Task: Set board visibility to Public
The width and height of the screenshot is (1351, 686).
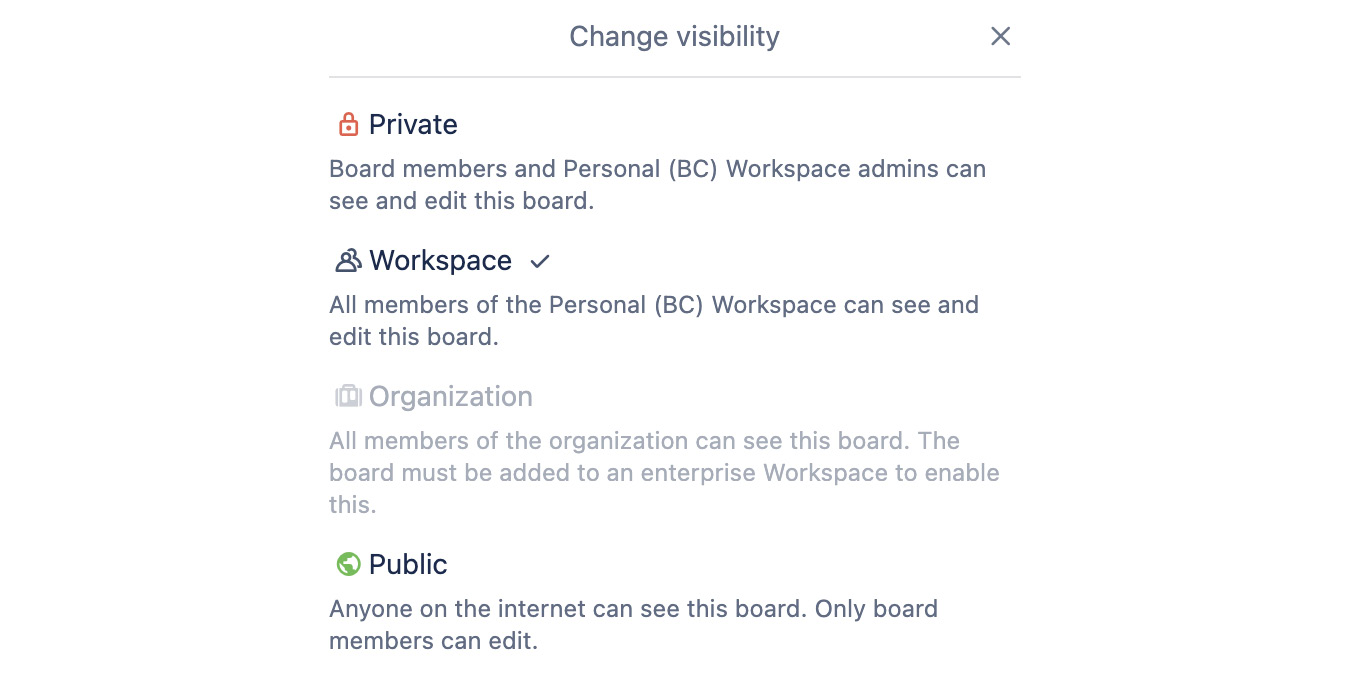Action: (x=408, y=565)
